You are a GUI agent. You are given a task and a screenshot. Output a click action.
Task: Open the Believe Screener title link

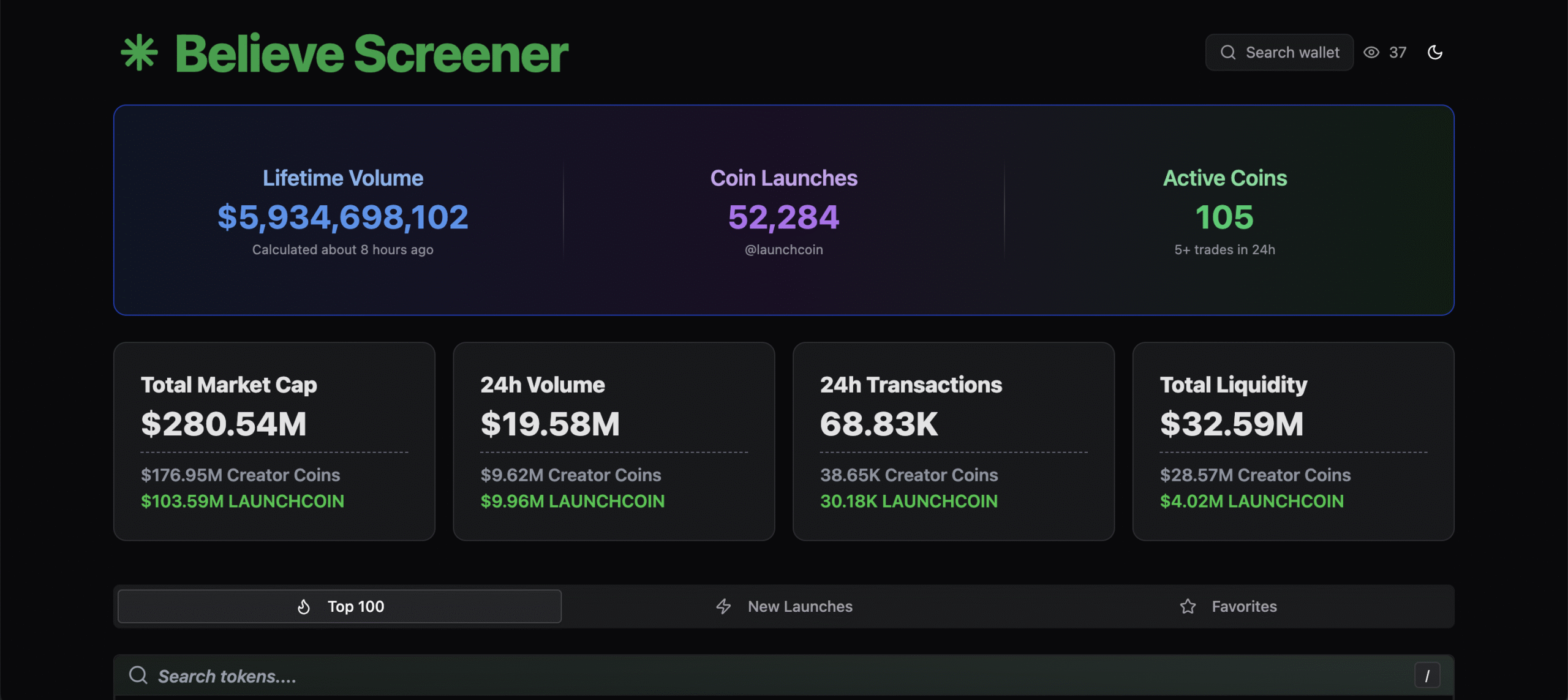pyautogui.click(x=371, y=54)
